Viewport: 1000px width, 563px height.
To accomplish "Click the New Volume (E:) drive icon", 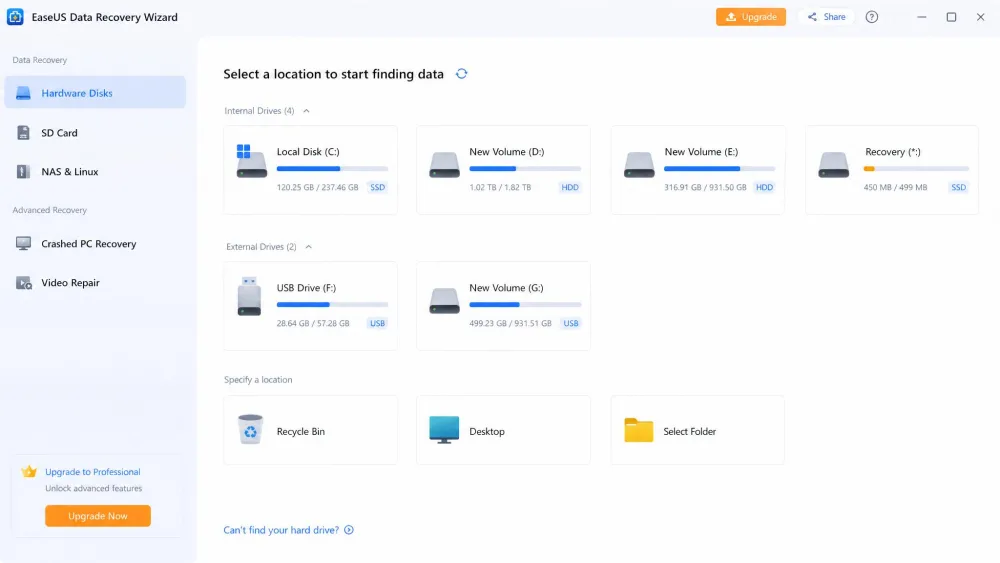I will coord(639,165).
